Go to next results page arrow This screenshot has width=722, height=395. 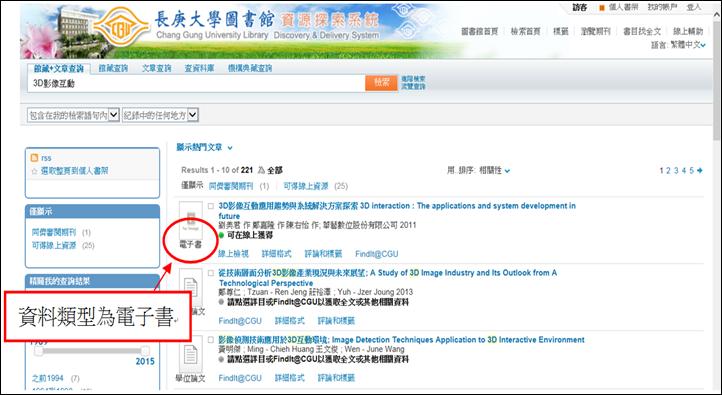tap(700, 170)
